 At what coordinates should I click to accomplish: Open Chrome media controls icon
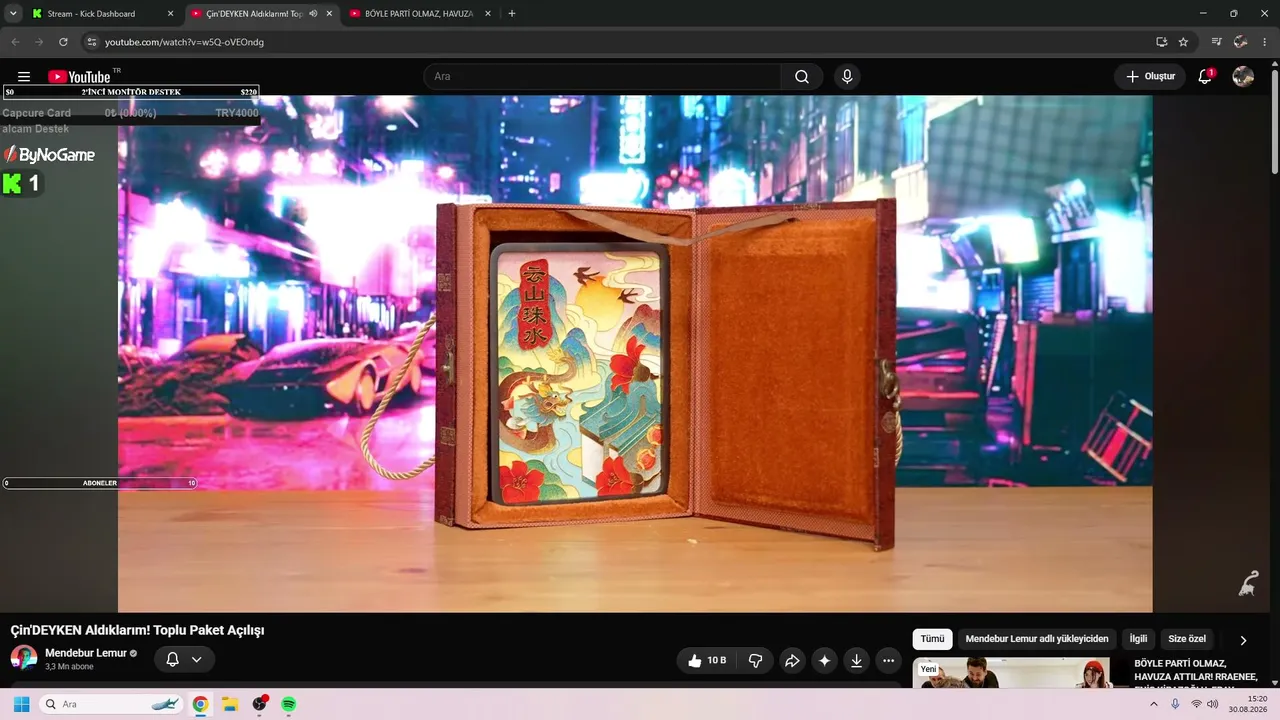click(x=1216, y=42)
